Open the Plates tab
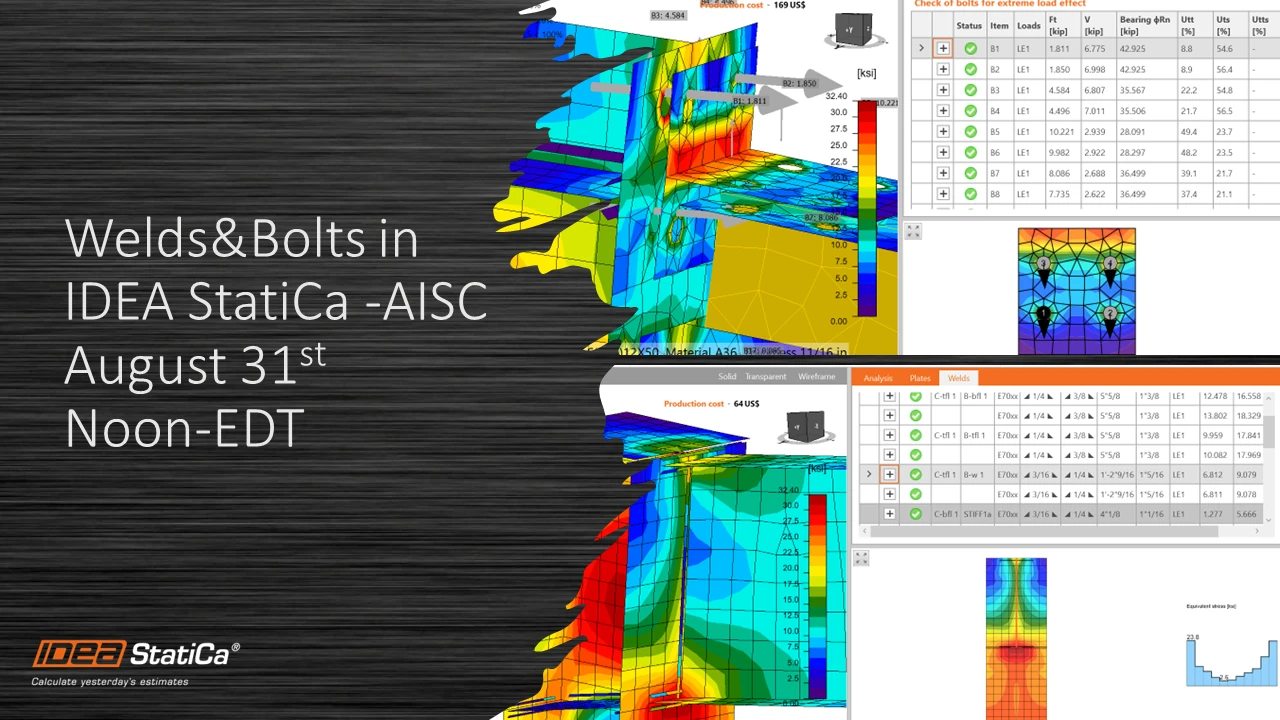1280x720 pixels. coord(920,378)
